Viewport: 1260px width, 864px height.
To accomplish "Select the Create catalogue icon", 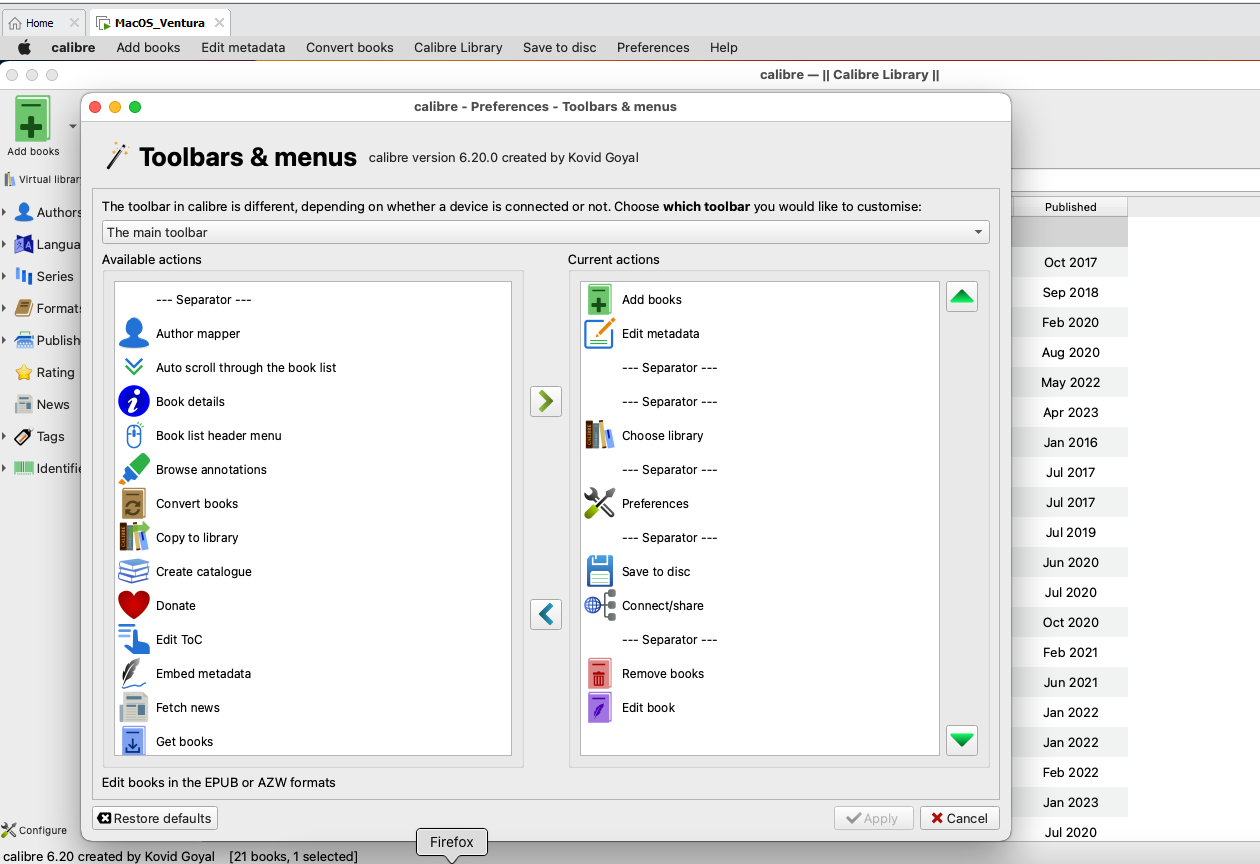I will (134, 571).
